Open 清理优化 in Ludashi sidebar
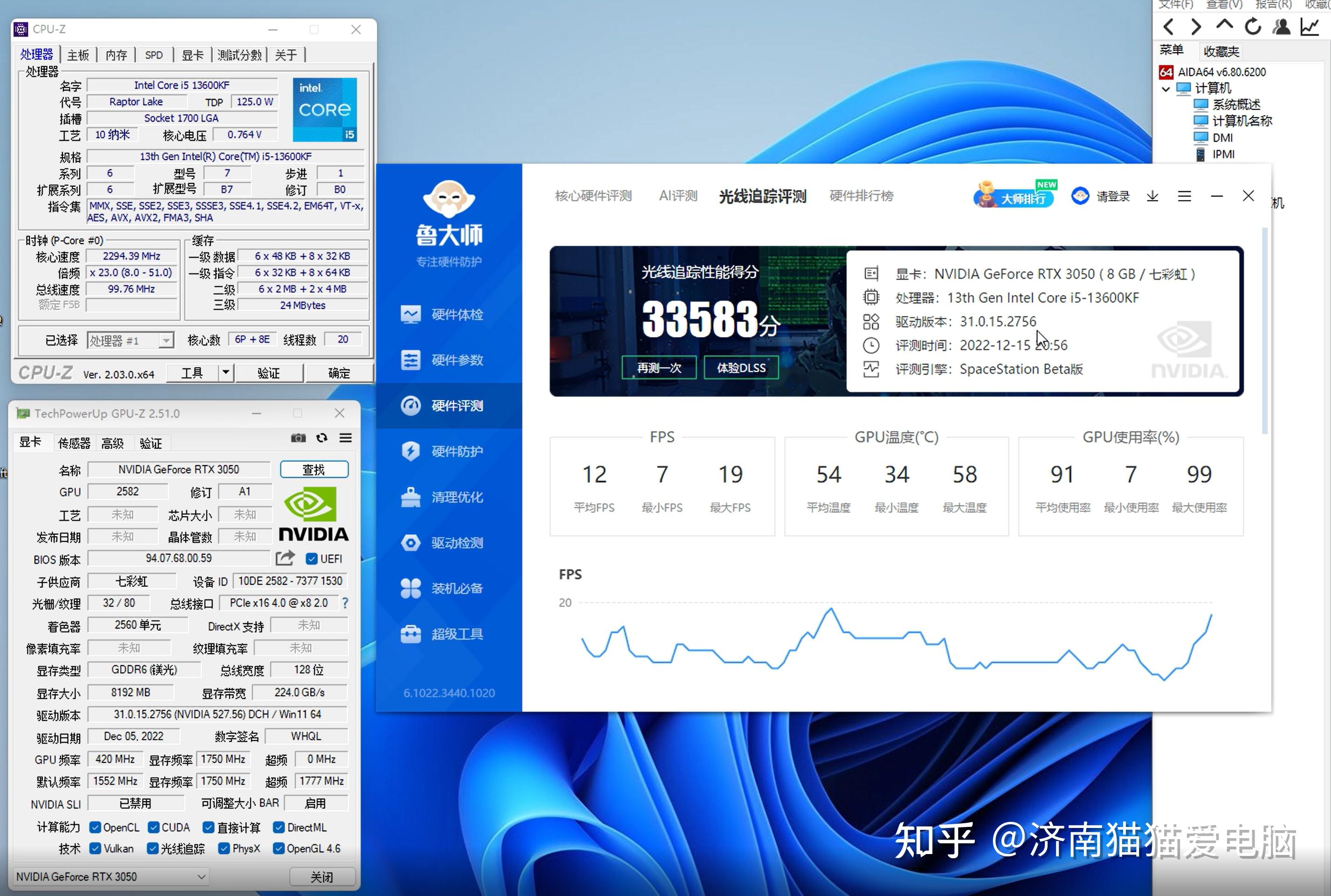The width and height of the screenshot is (1331, 896). pyautogui.click(x=448, y=497)
